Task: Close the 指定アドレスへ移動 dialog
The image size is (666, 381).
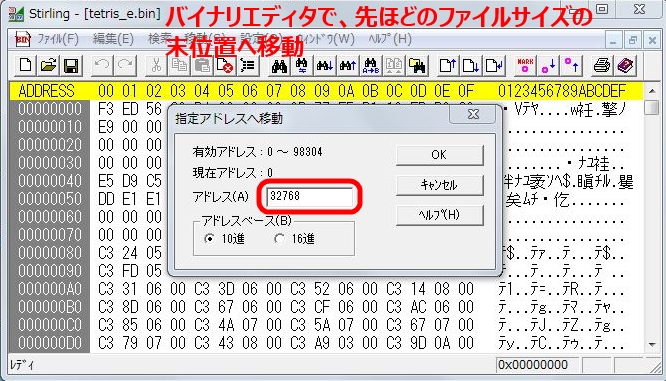Action: (473, 114)
